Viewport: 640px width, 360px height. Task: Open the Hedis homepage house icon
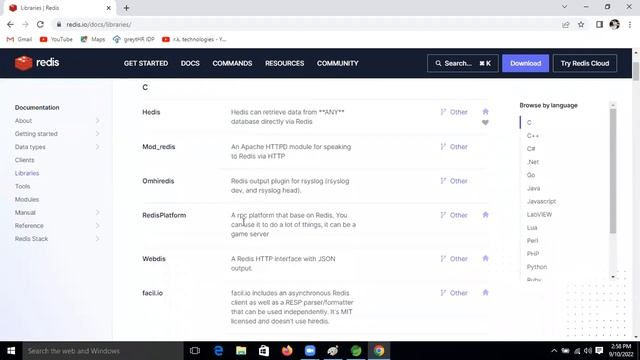(x=485, y=111)
